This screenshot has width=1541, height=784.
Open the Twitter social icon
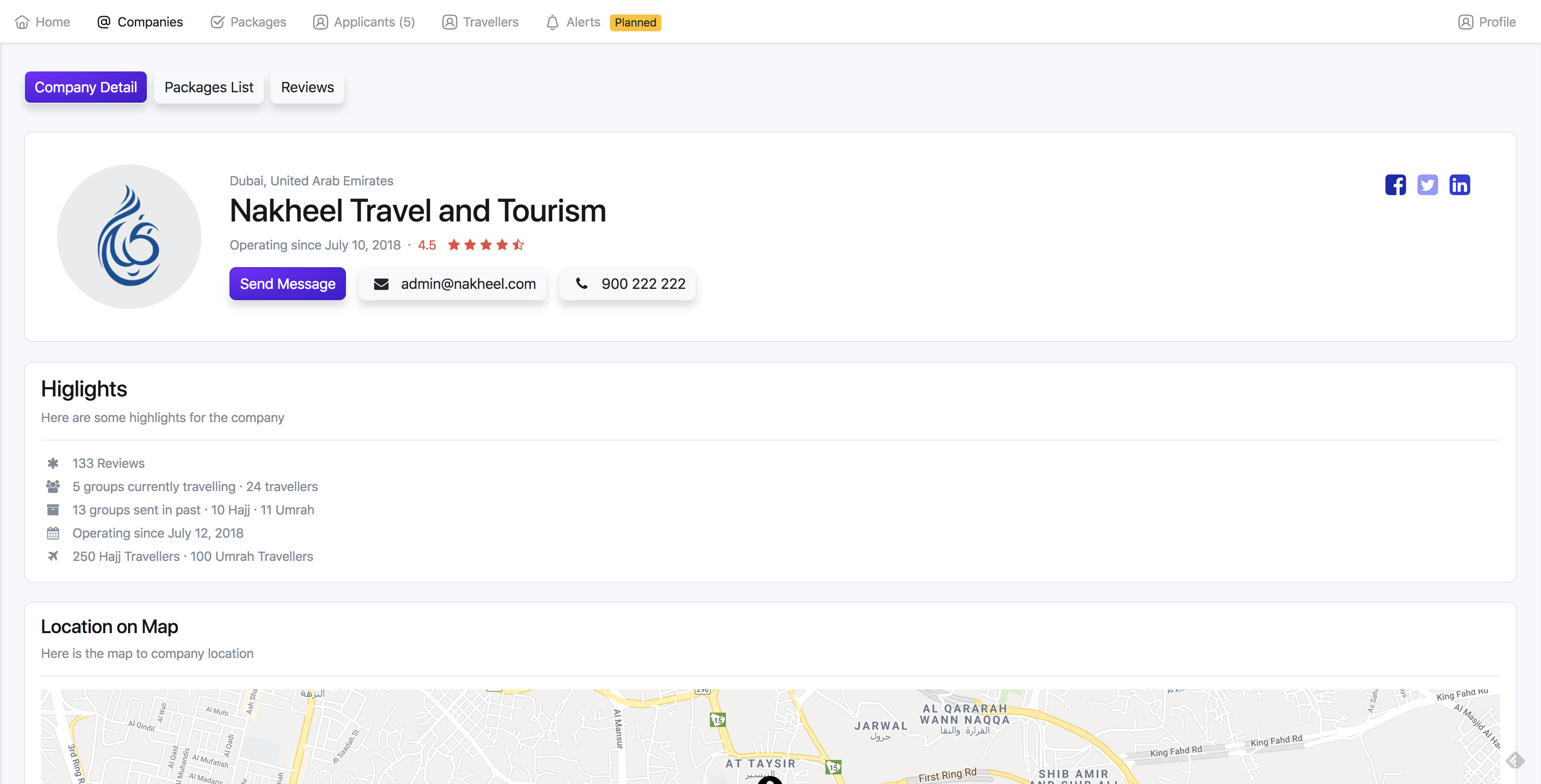1427,185
